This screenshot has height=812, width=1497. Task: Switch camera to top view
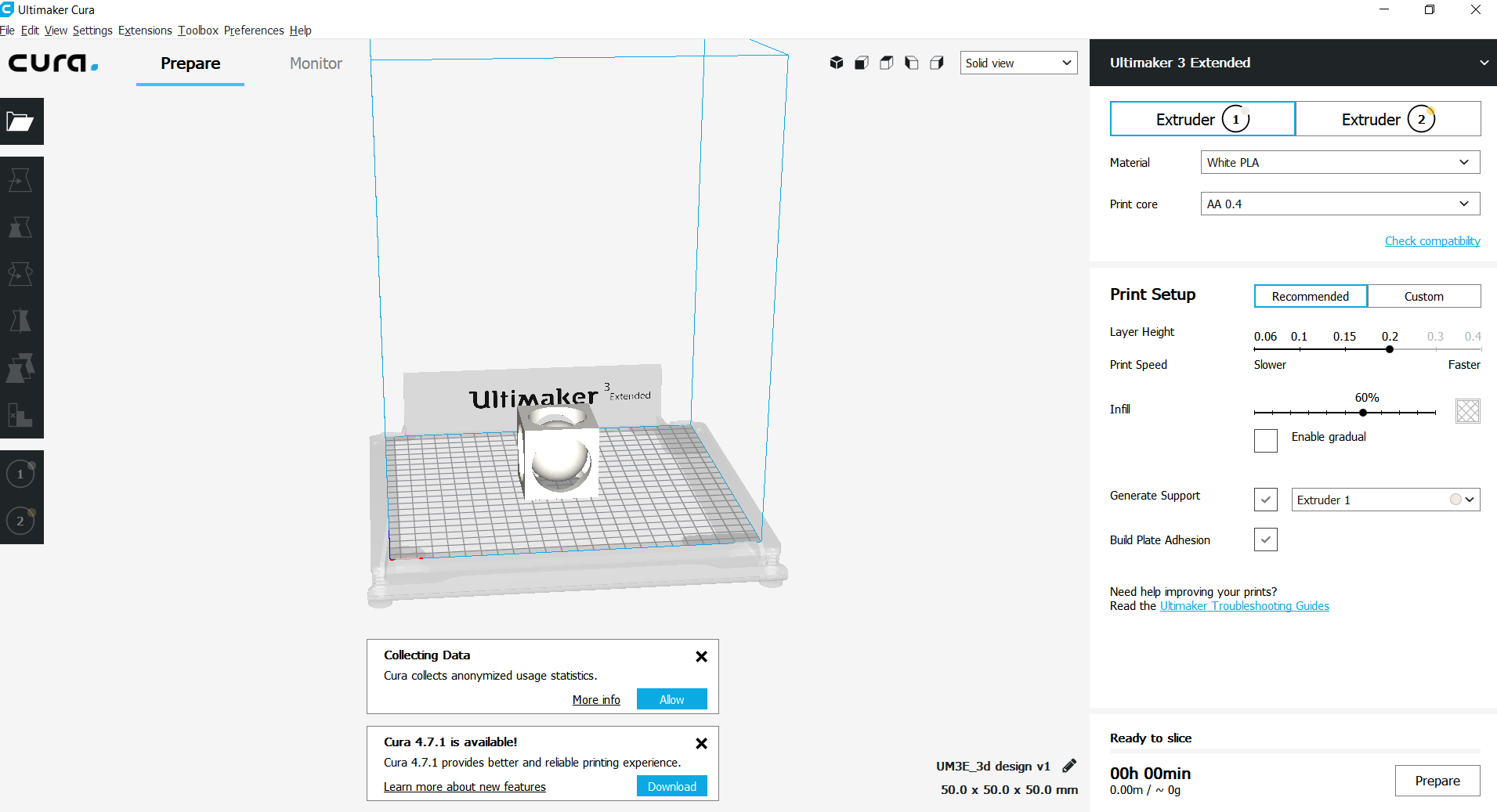coord(887,63)
